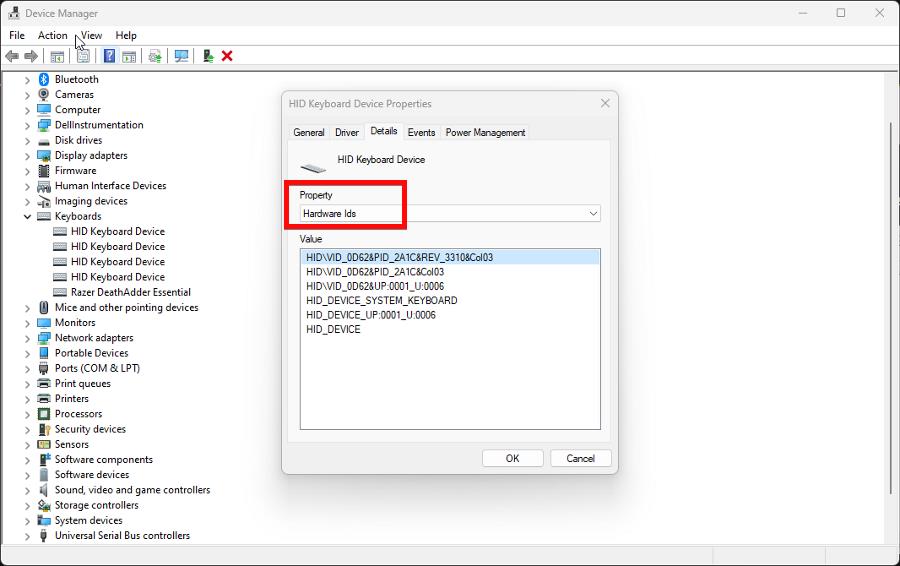The height and width of the screenshot is (566, 900).
Task: Select value HID\VID_0D62&PID_2A1C&REV_3310&Col03
Action: 450,257
